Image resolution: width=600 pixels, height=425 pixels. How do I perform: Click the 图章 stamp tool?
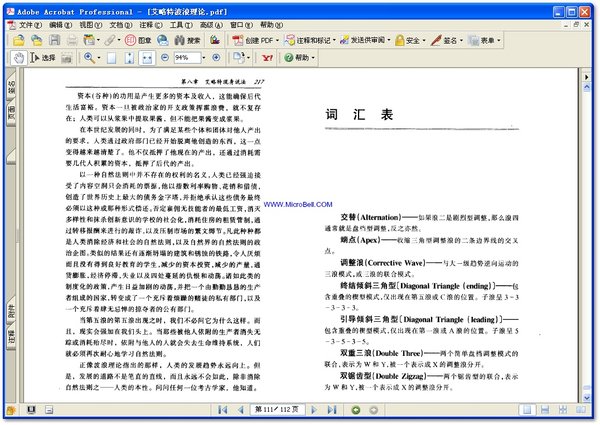(x=138, y=40)
